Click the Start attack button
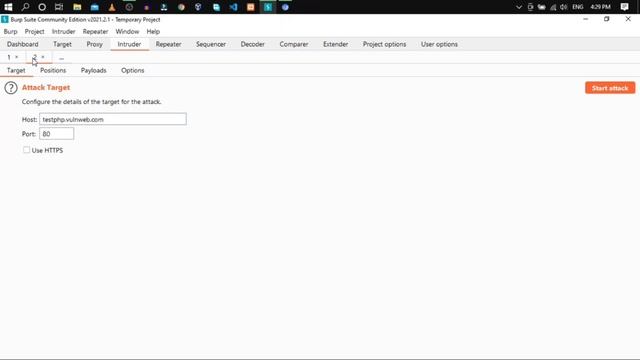640x360 pixels. (x=610, y=88)
